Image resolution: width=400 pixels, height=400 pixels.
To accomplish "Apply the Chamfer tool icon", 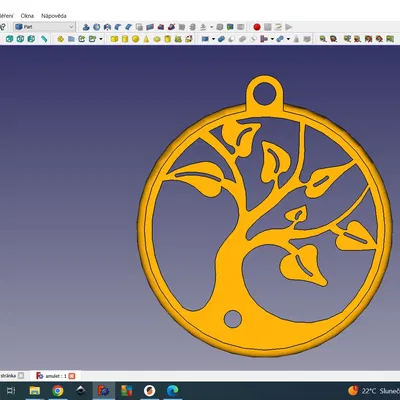I will click(x=128, y=27).
